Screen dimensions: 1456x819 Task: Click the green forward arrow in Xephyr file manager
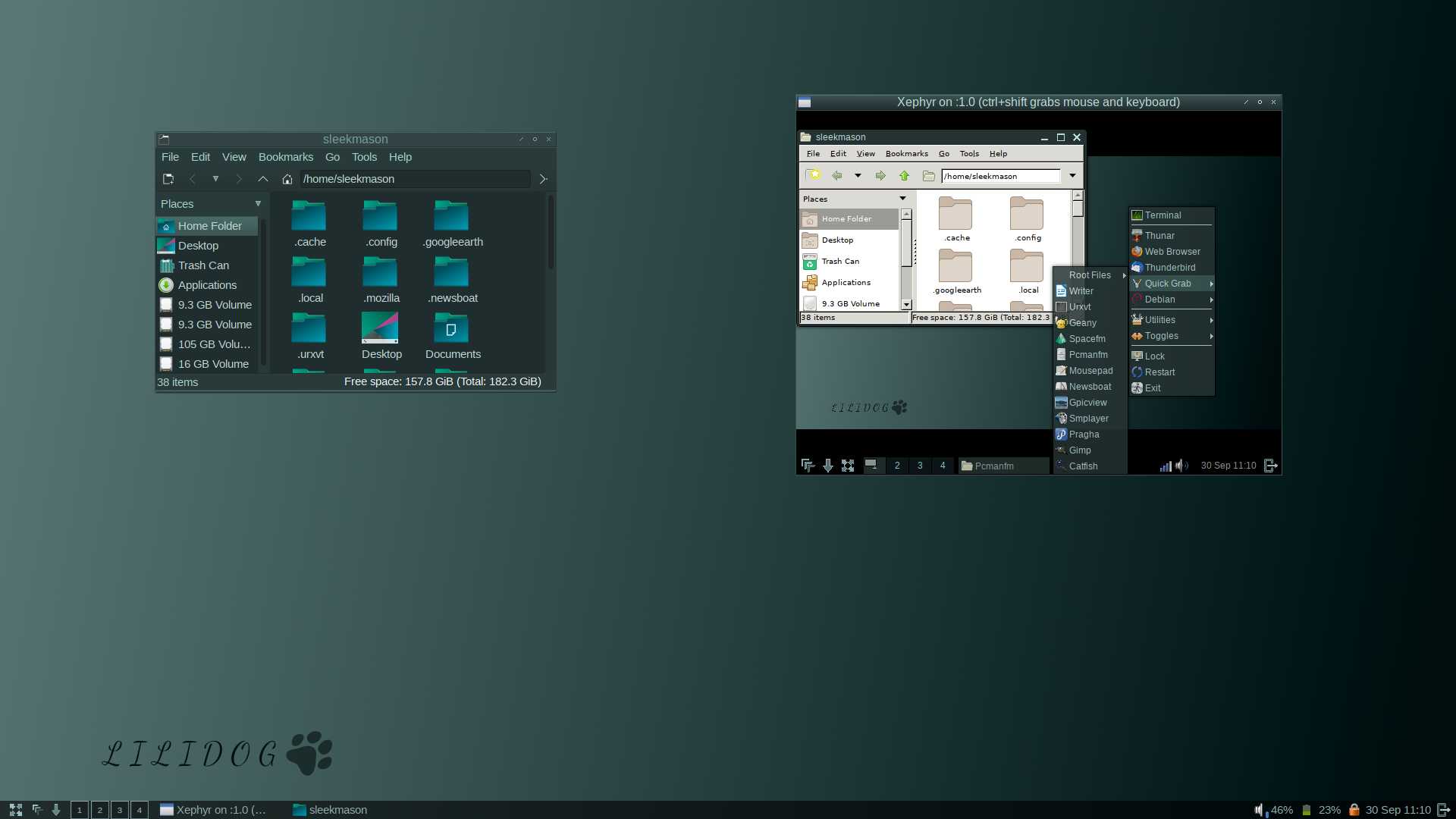click(x=880, y=176)
